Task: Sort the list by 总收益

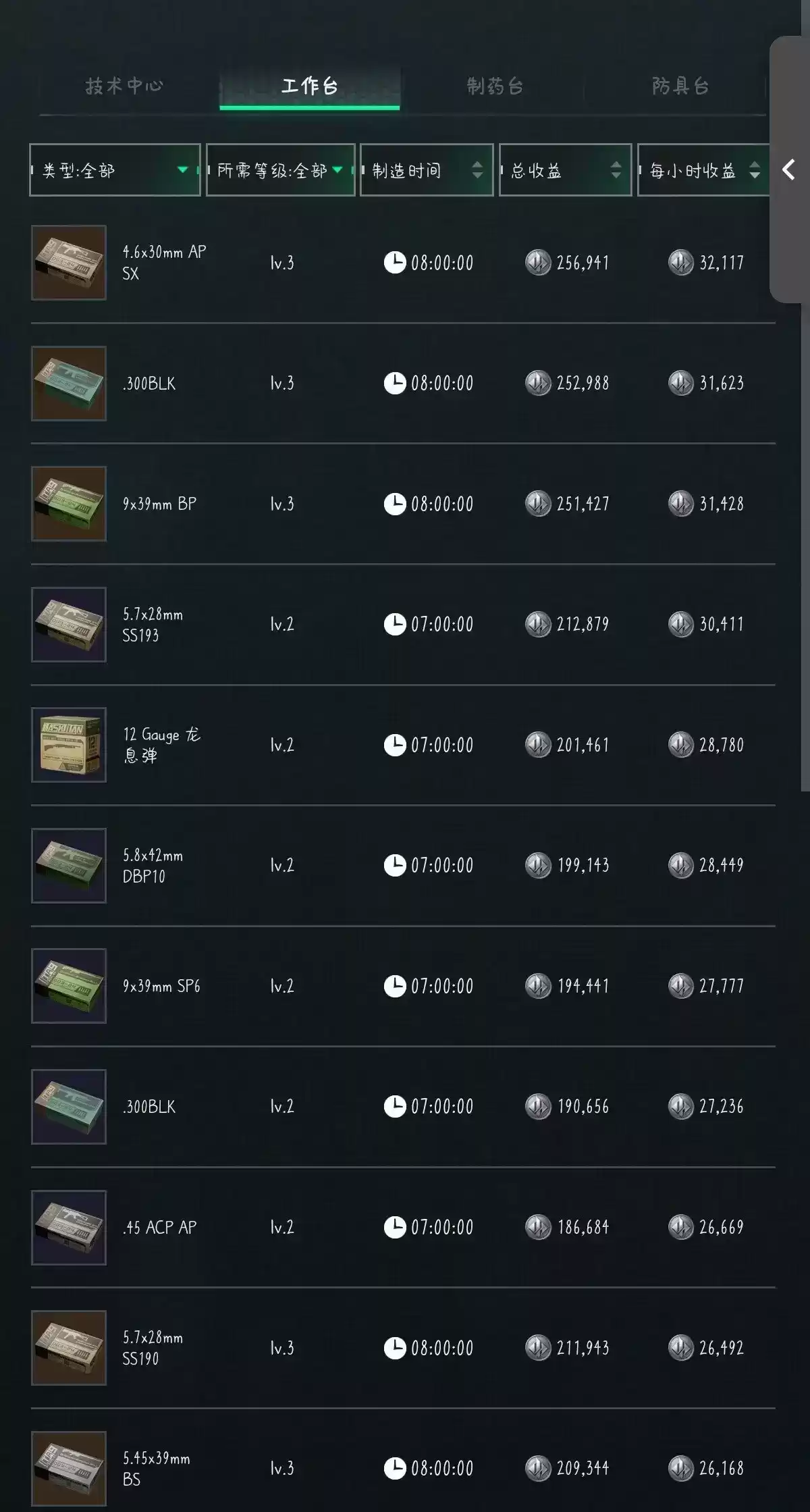Action: tap(565, 170)
